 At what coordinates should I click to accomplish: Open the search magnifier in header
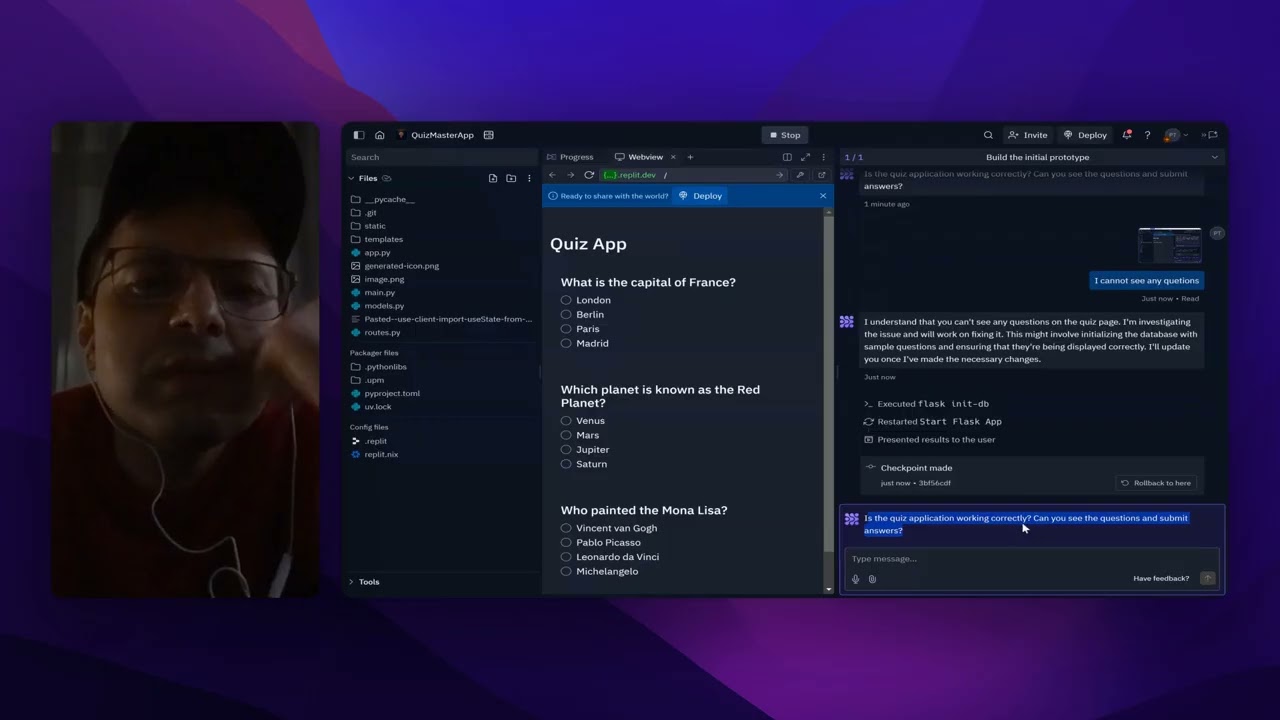click(988, 135)
